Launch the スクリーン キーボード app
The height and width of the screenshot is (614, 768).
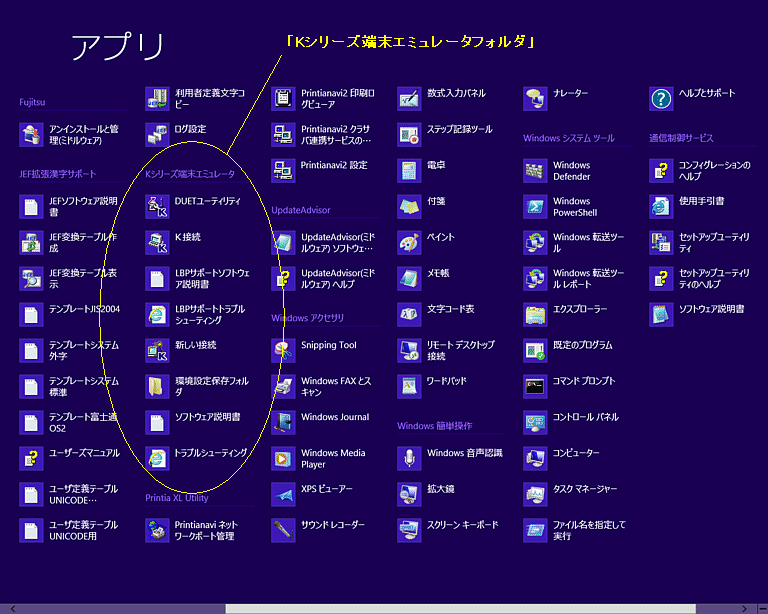pos(409,530)
